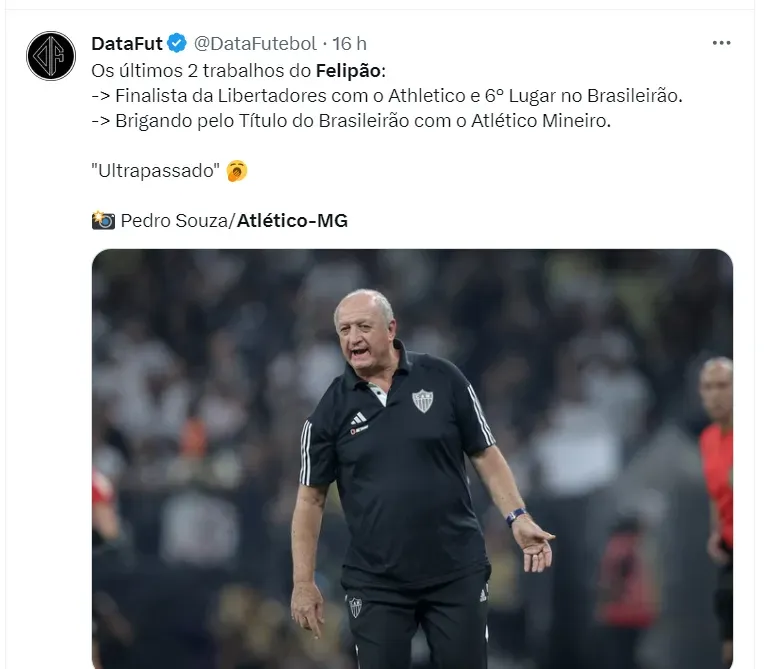
Task: Click the Os últimos 2 trabalhos text
Action: click(x=201, y=71)
